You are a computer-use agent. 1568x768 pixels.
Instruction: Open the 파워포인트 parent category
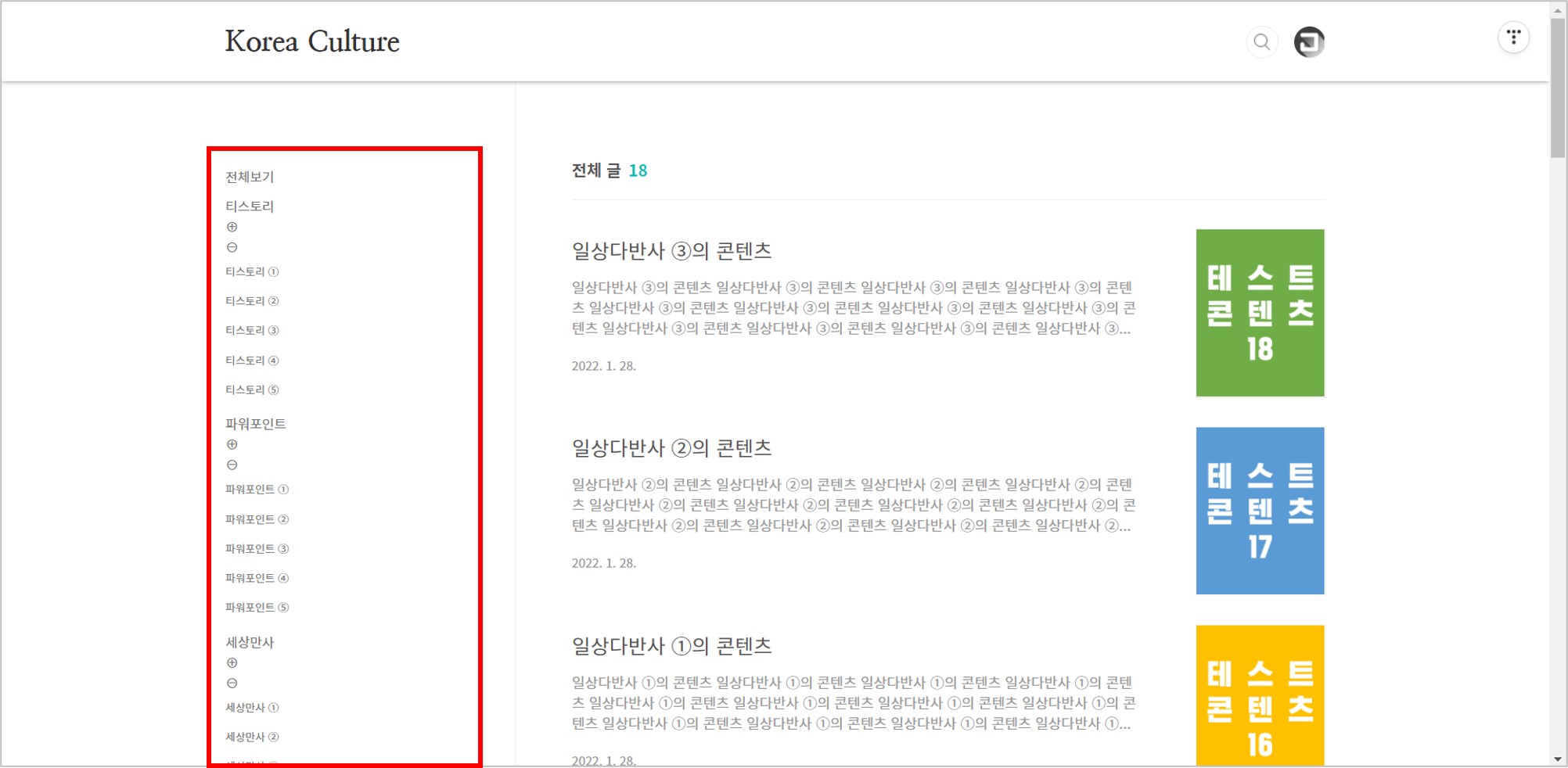(256, 424)
